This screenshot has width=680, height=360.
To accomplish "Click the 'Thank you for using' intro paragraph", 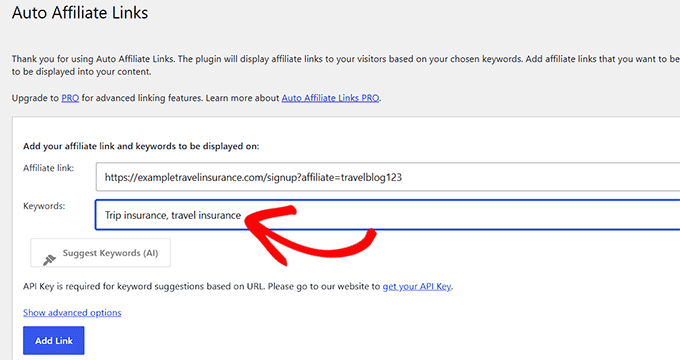I will click(x=346, y=65).
